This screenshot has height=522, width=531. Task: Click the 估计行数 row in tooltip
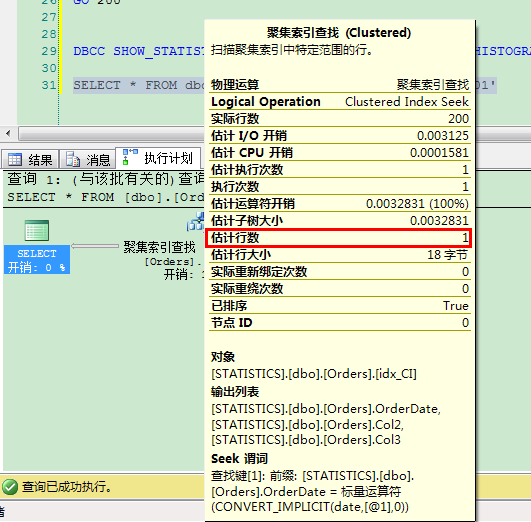(x=340, y=238)
